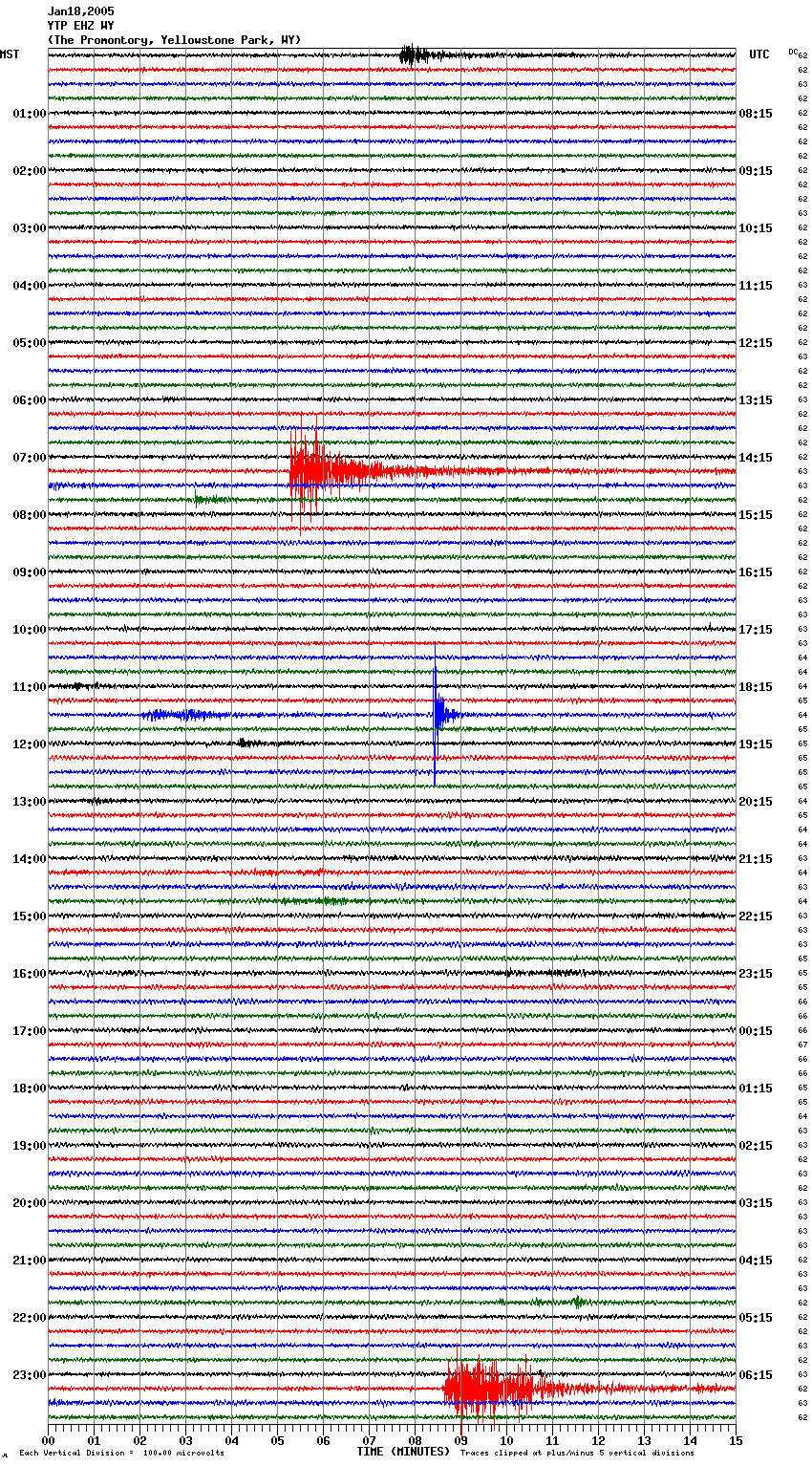The width and height of the screenshot is (812, 1466).
Task: Click the 18:15 UTC time label
Action: pos(756,687)
